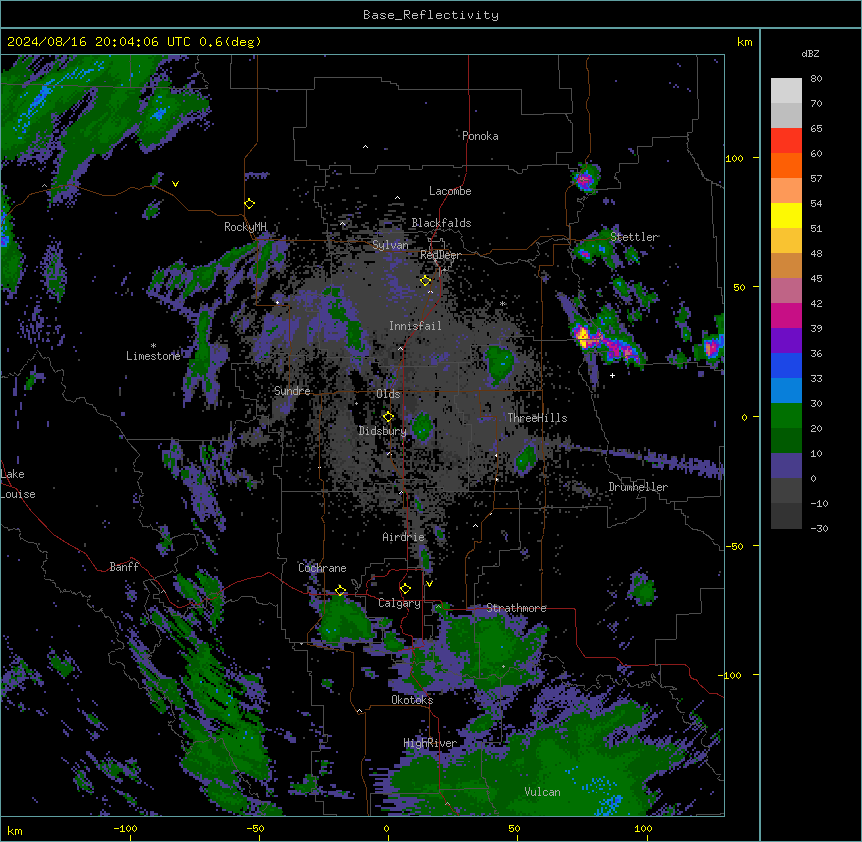Click the yellow diamond marker above Calgary label

(405, 589)
